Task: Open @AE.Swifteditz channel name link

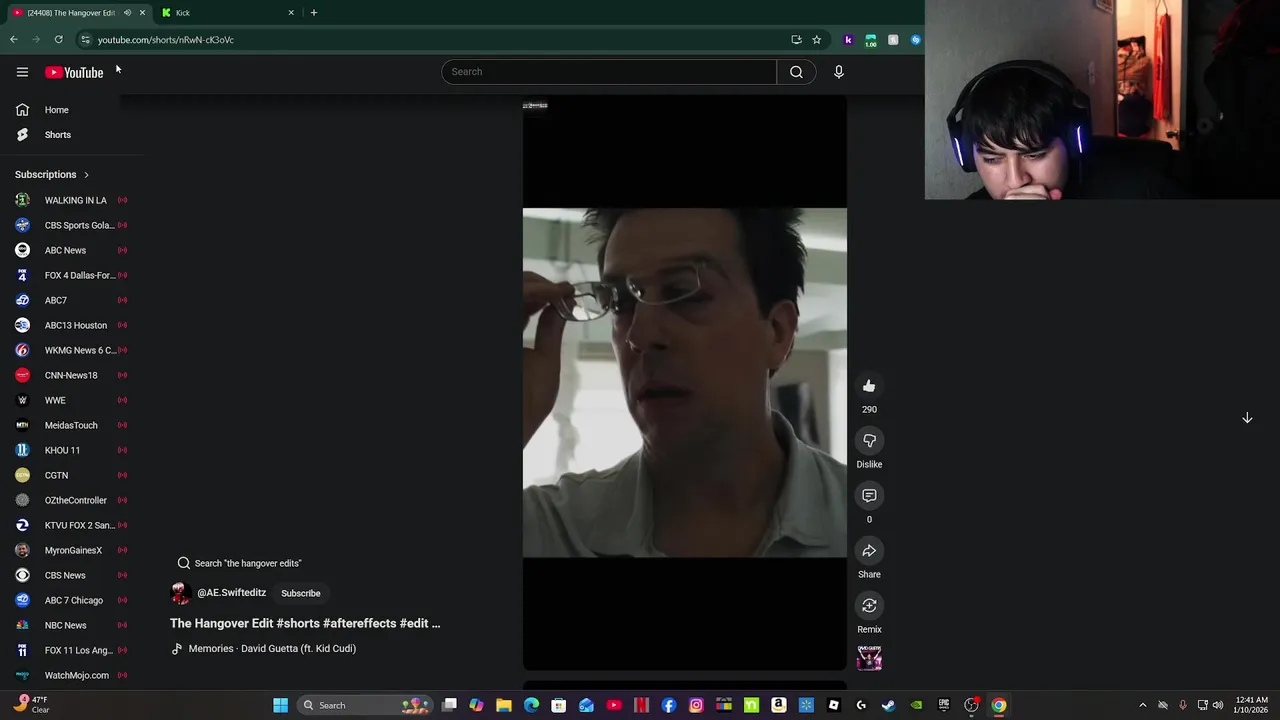Action: [x=231, y=593]
